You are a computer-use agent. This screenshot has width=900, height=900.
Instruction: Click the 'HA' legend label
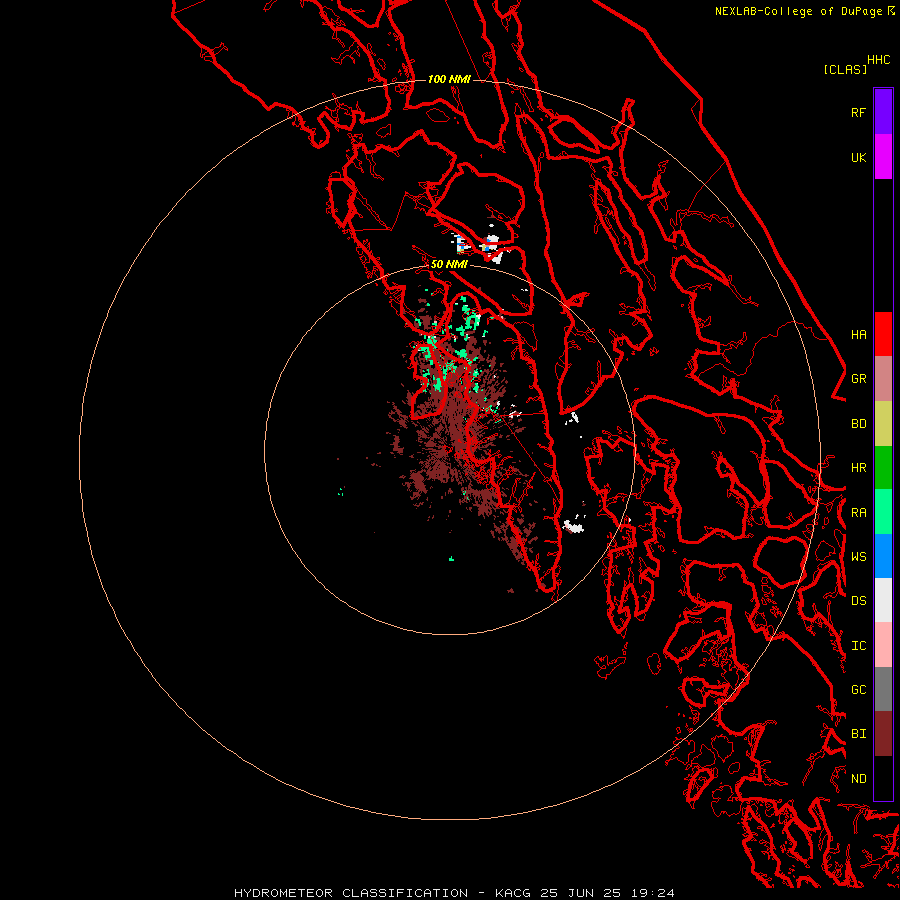click(858, 334)
